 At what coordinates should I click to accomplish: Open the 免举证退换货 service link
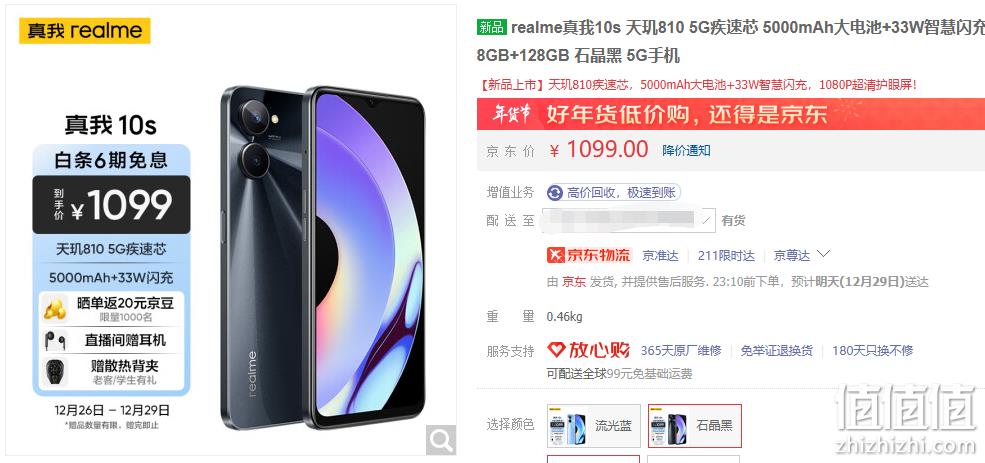pyautogui.click(x=776, y=351)
